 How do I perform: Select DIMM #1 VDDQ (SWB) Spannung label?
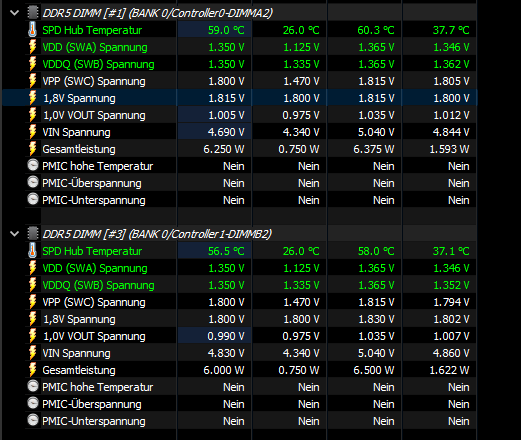click(x=98, y=64)
